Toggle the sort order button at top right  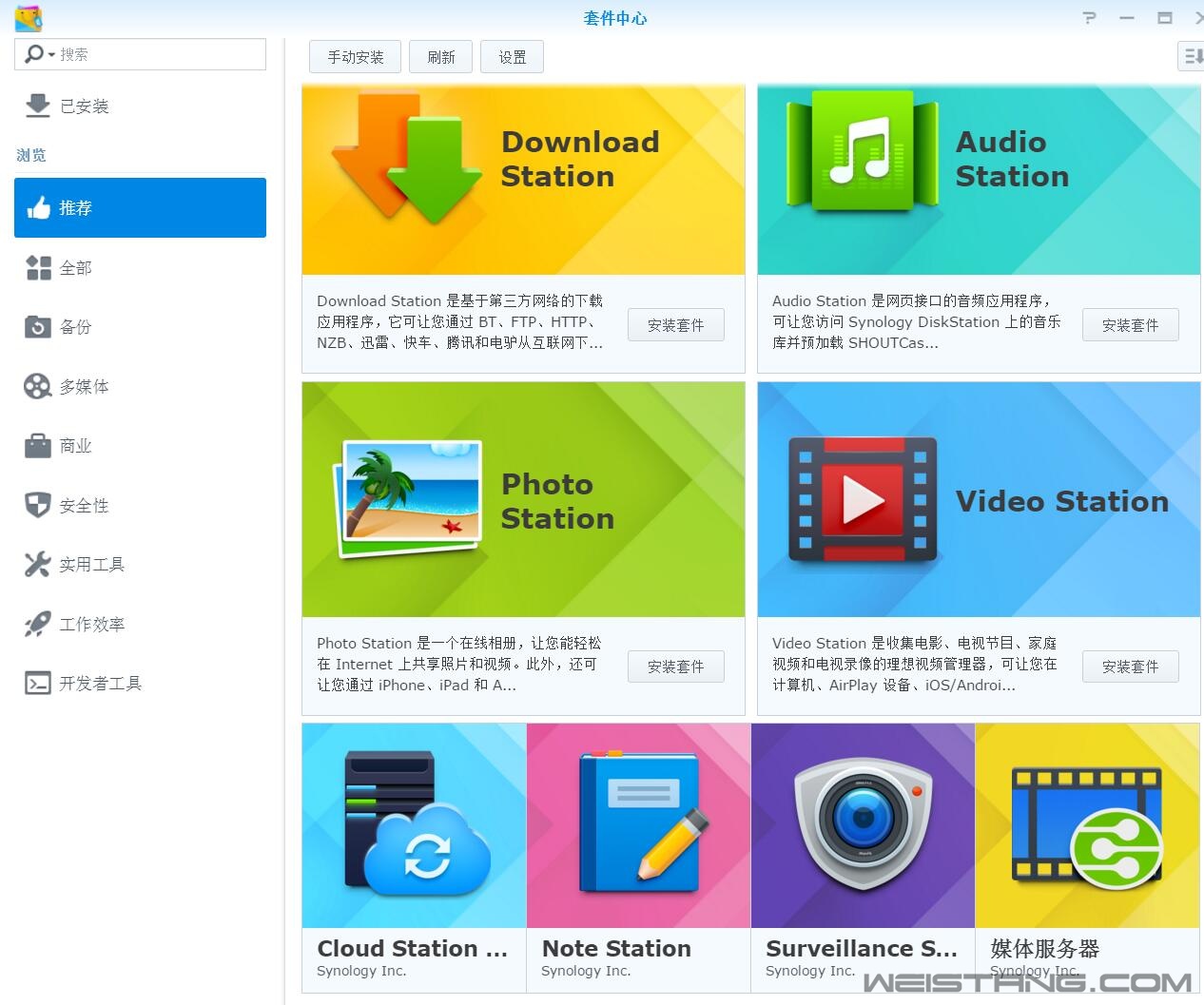(x=1191, y=57)
